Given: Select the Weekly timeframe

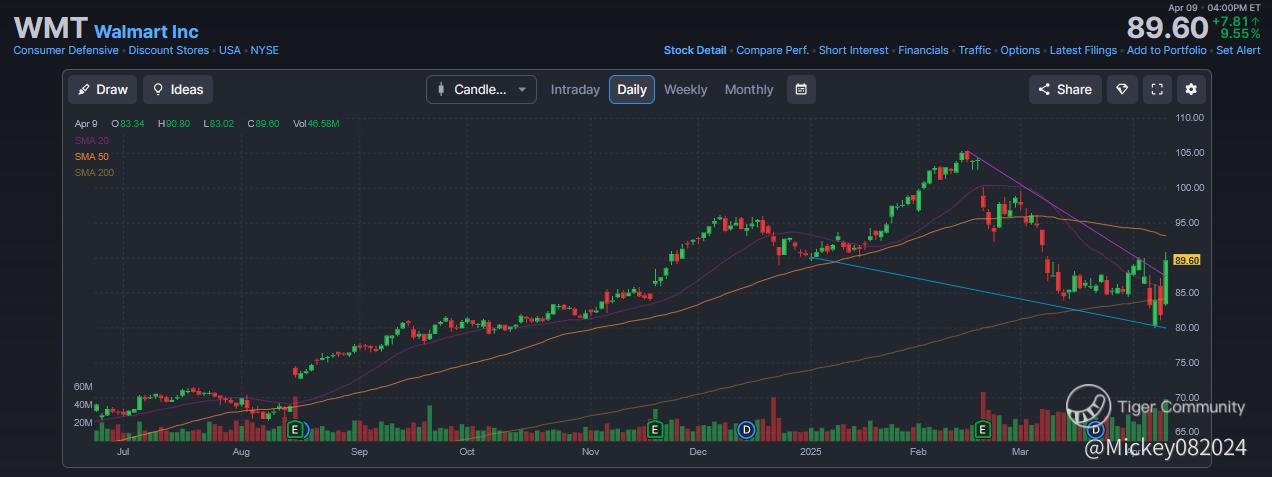Looking at the screenshot, I should pos(685,89).
